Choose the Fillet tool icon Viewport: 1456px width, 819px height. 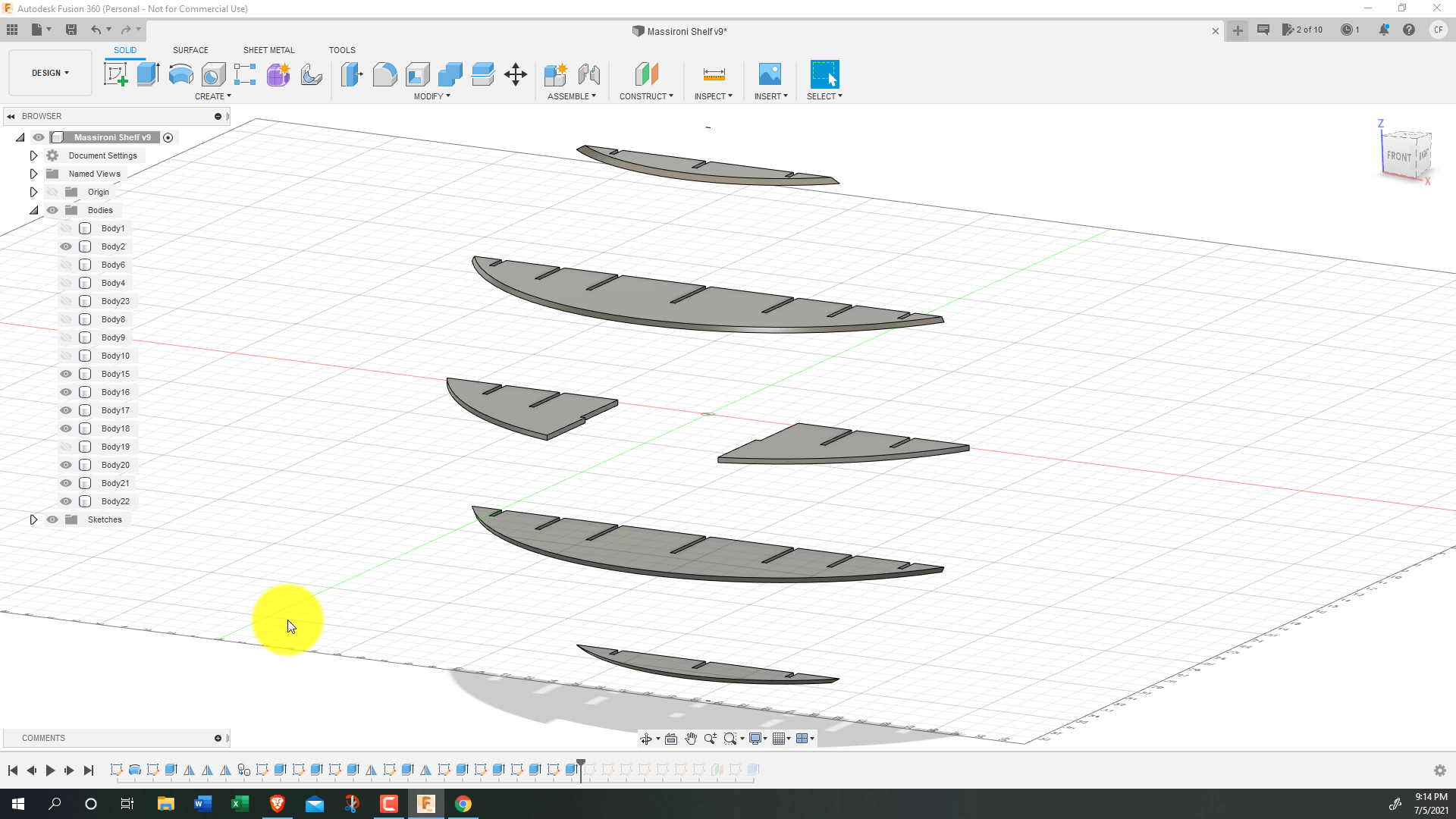coord(384,74)
